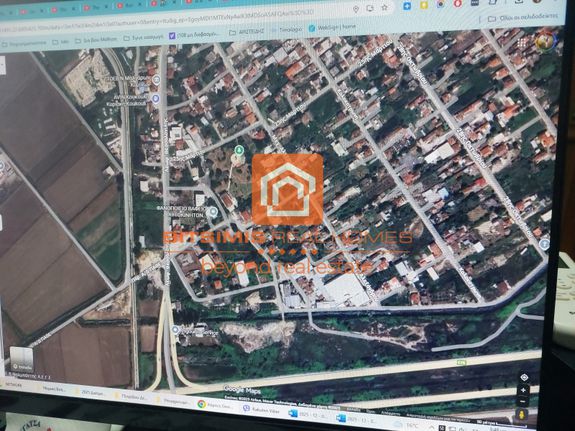575x431 pixels.
Task: Click the green park marker on map
Action: pos(239,150)
